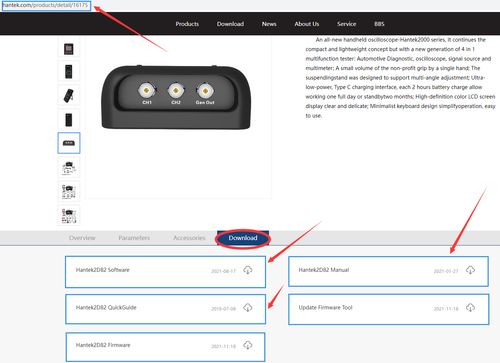Switch to the Accessories tab
This screenshot has height=363, width=500.
click(x=189, y=238)
